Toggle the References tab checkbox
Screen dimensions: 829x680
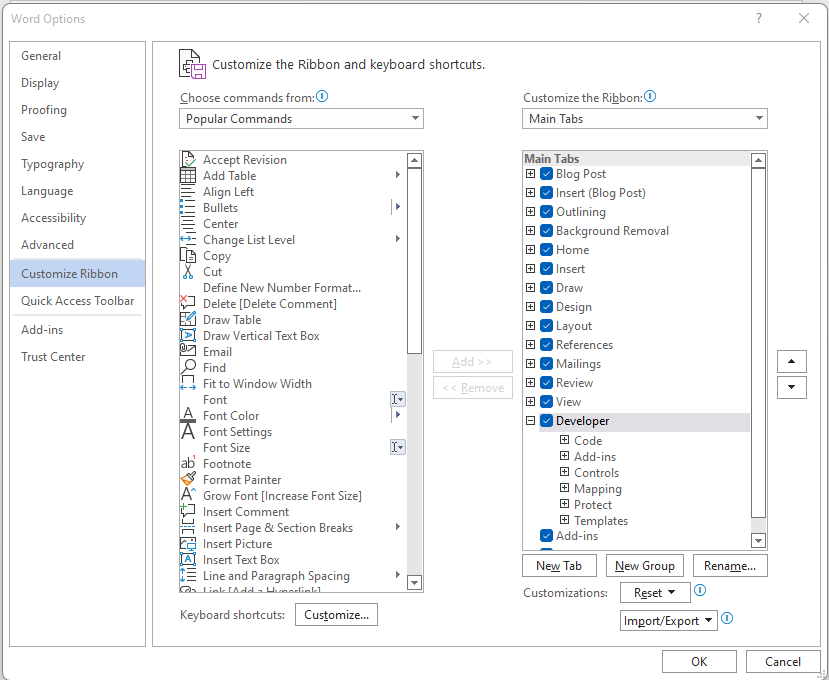tap(547, 345)
